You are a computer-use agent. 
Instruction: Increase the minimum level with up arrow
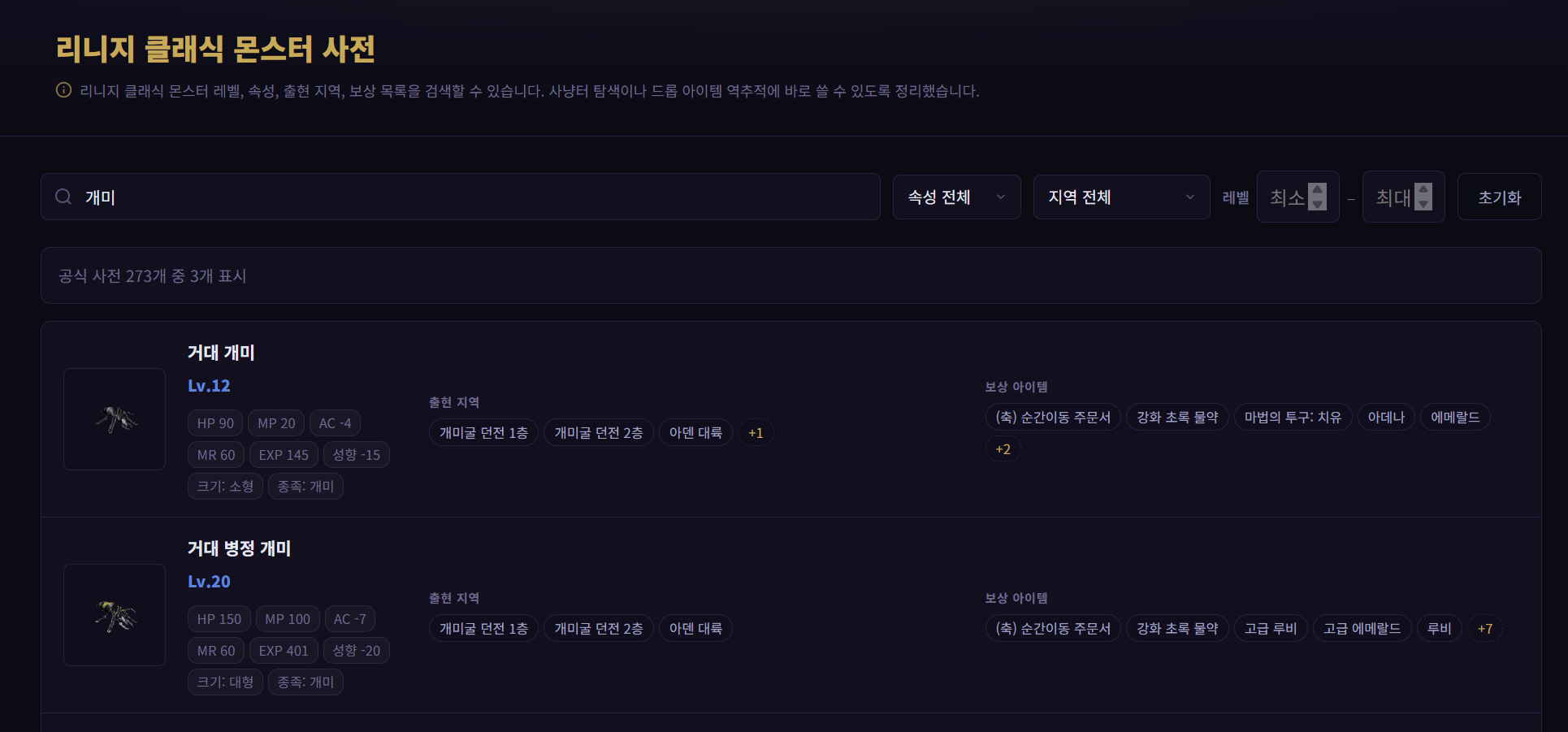pyautogui.click(x=1318, y=190)
